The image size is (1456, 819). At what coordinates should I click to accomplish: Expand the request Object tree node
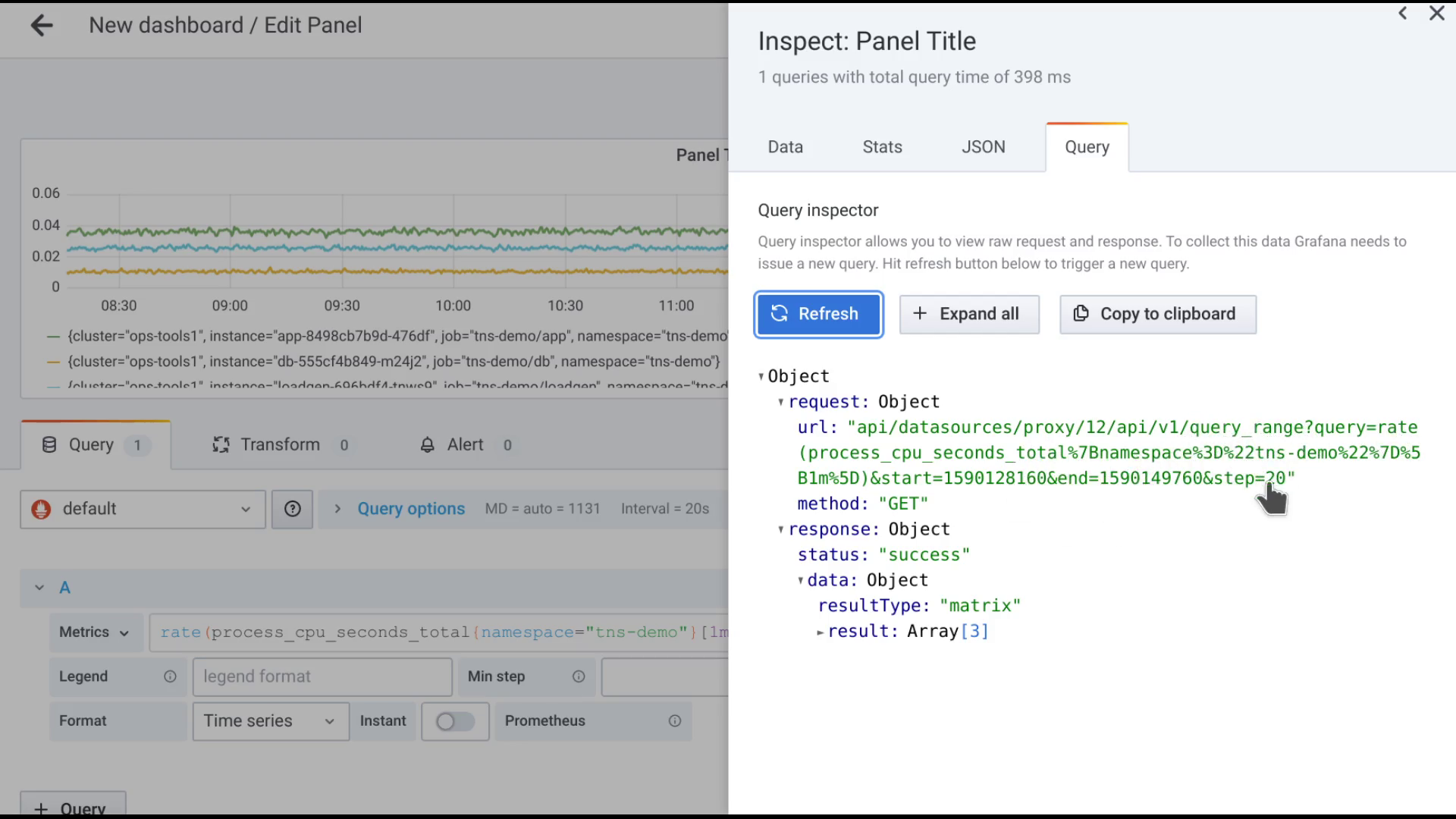coord(780,401)
